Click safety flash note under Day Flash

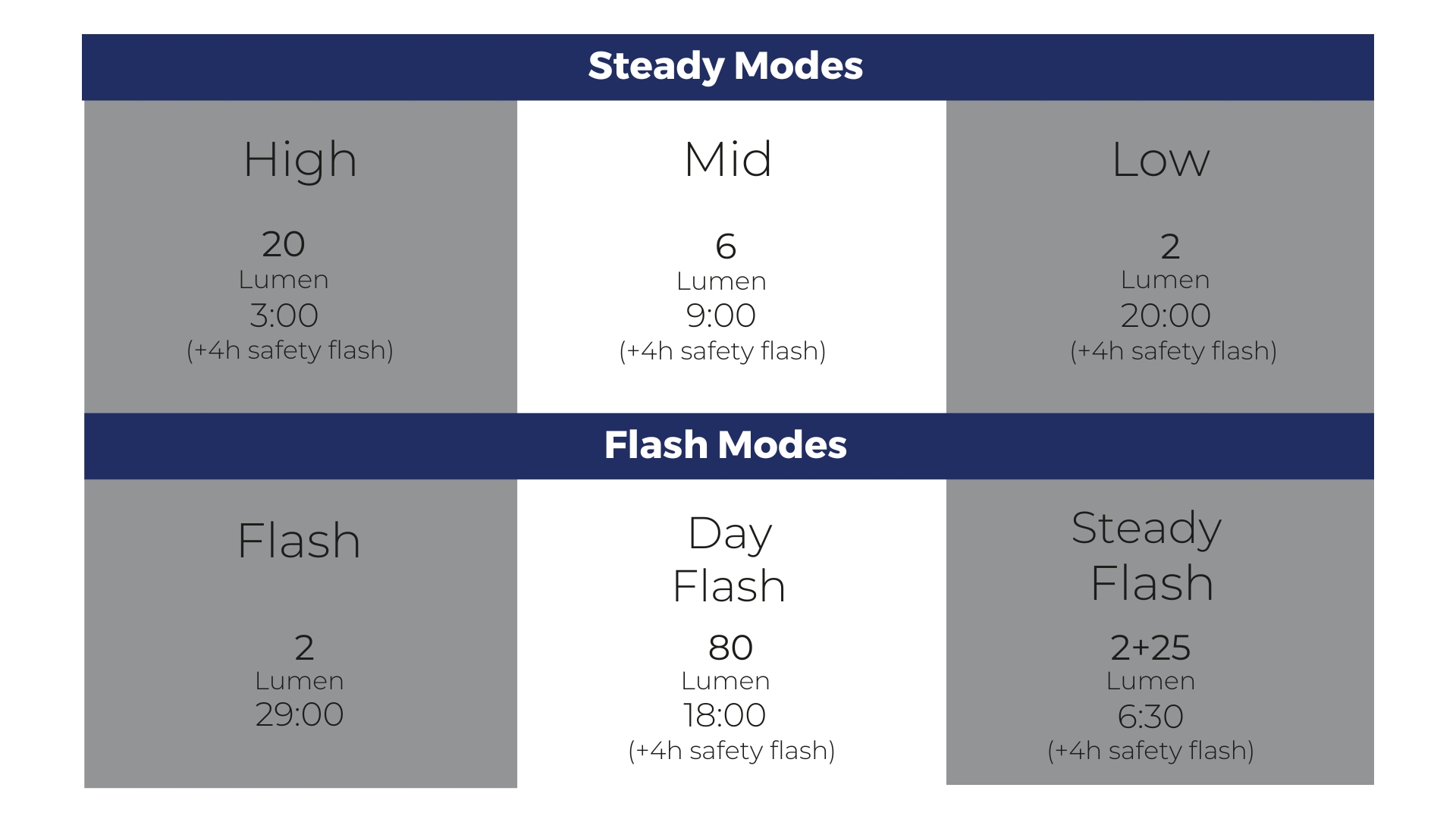tap(732, 751)
